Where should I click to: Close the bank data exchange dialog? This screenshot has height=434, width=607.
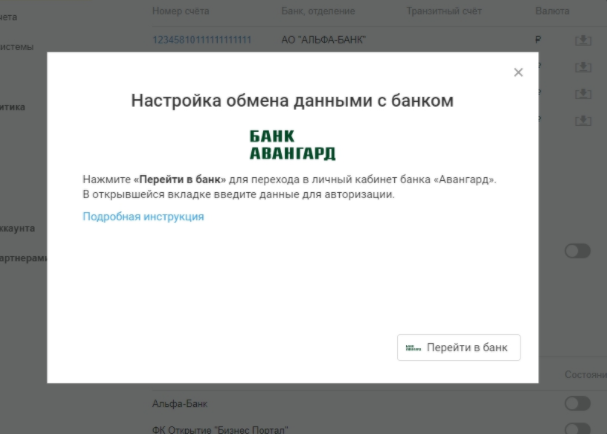(x=518, y=72)
